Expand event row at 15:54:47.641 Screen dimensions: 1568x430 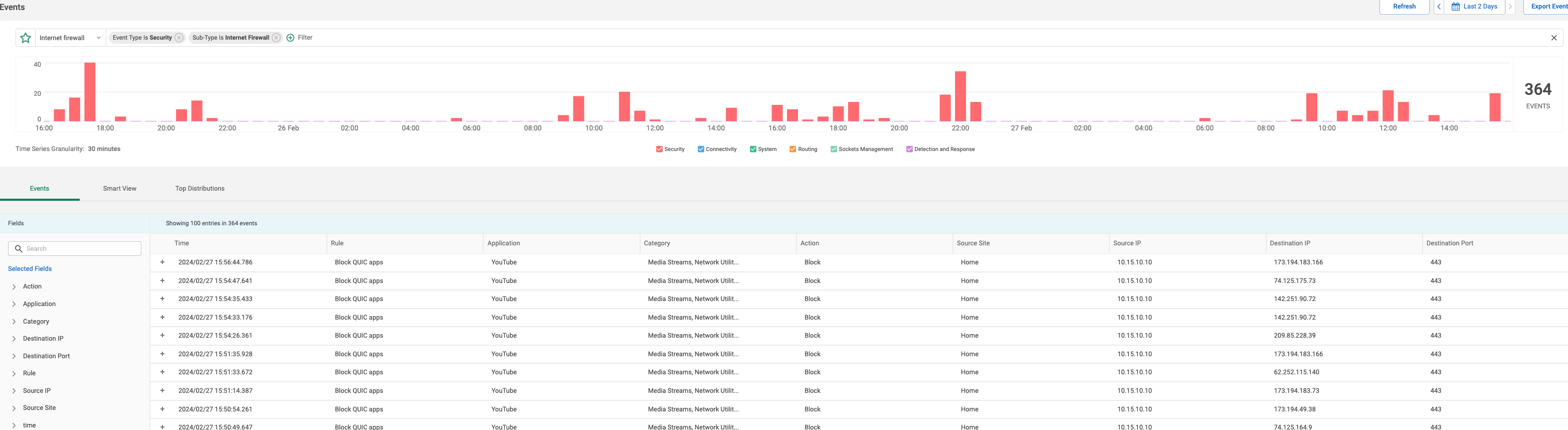[162, 281]
